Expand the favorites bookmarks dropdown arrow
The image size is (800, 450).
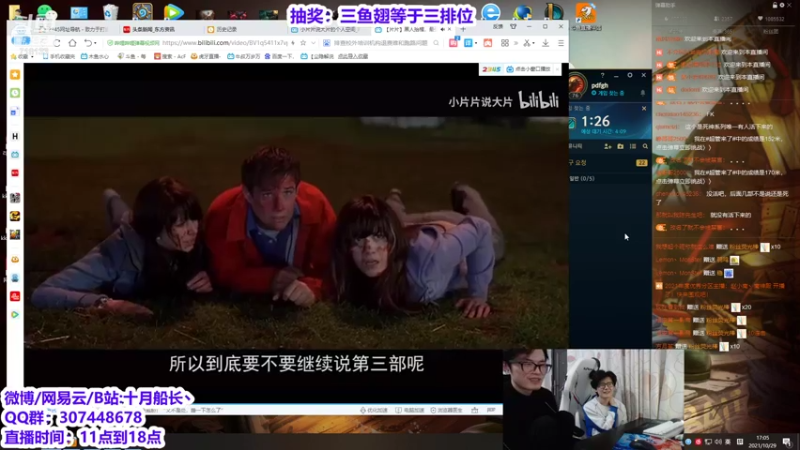[x=32, y=57]
